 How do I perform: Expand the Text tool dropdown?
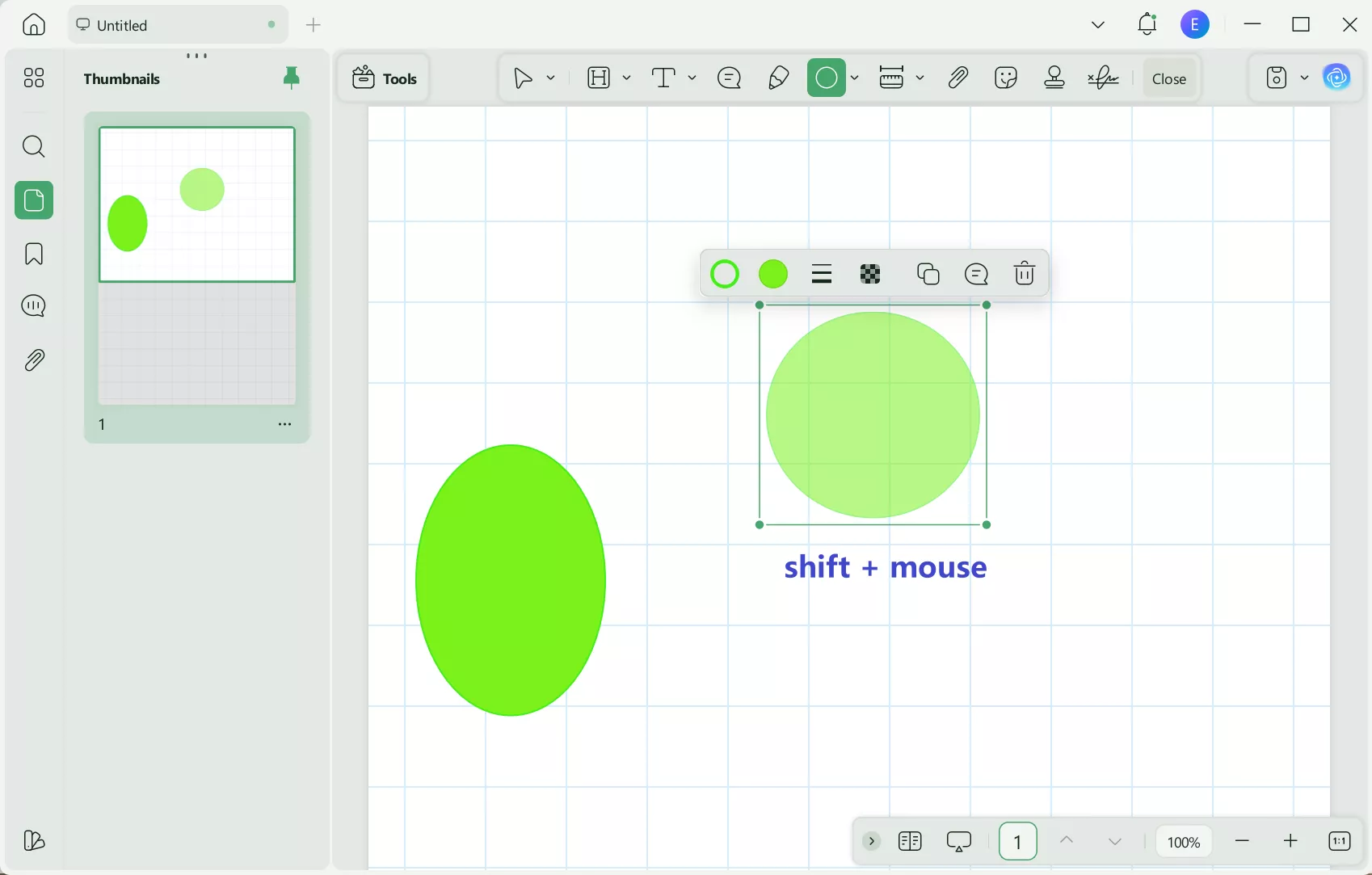point(692,78)
